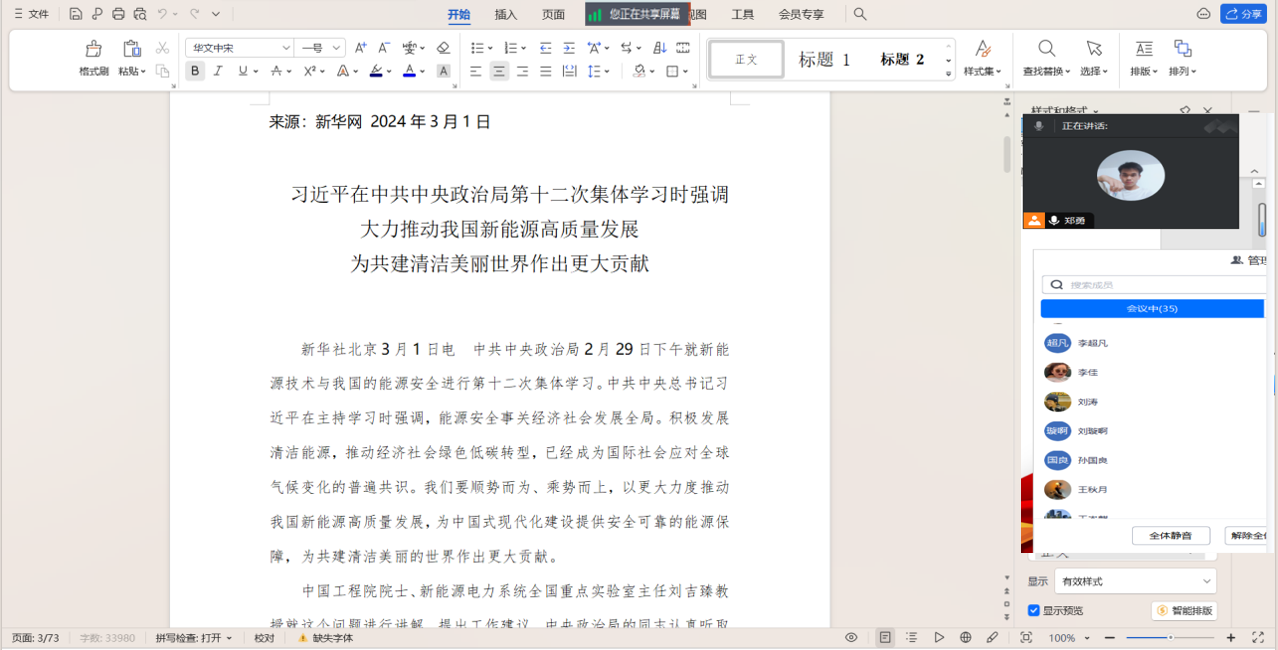Open the font name dropdown 华文中宋
1278x650 pixels.
pos(239,48)
